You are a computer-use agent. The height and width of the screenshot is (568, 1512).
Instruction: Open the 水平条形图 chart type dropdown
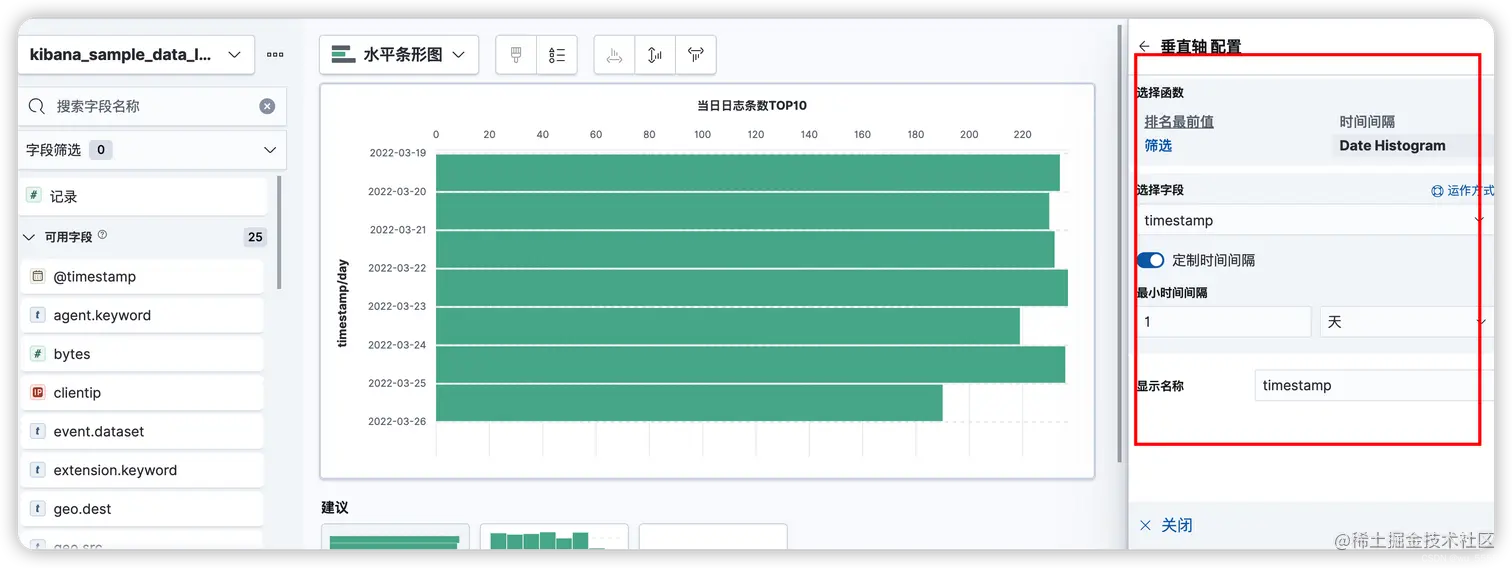click(399, 55)
